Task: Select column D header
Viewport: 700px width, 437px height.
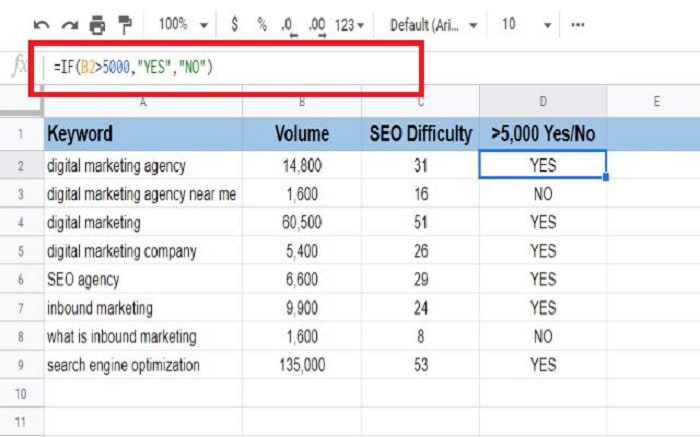Action: [543, 101]
